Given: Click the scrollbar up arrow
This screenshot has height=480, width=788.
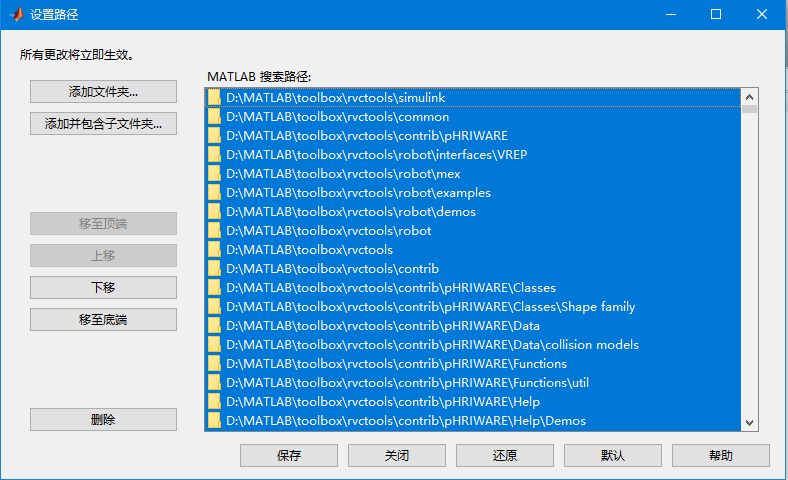Looking at the screenshot, I should pos(749,97).
